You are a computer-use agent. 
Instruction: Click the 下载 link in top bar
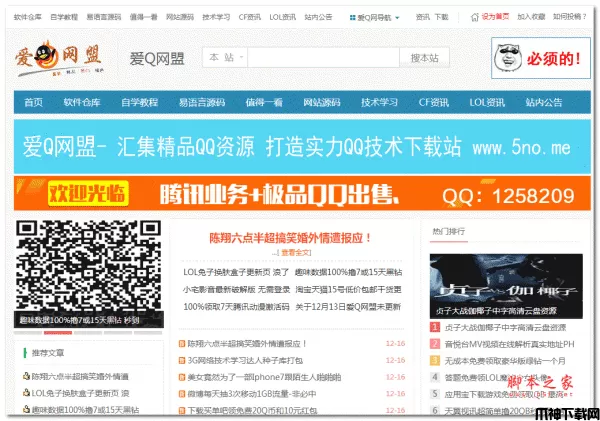tap(441, 17)
